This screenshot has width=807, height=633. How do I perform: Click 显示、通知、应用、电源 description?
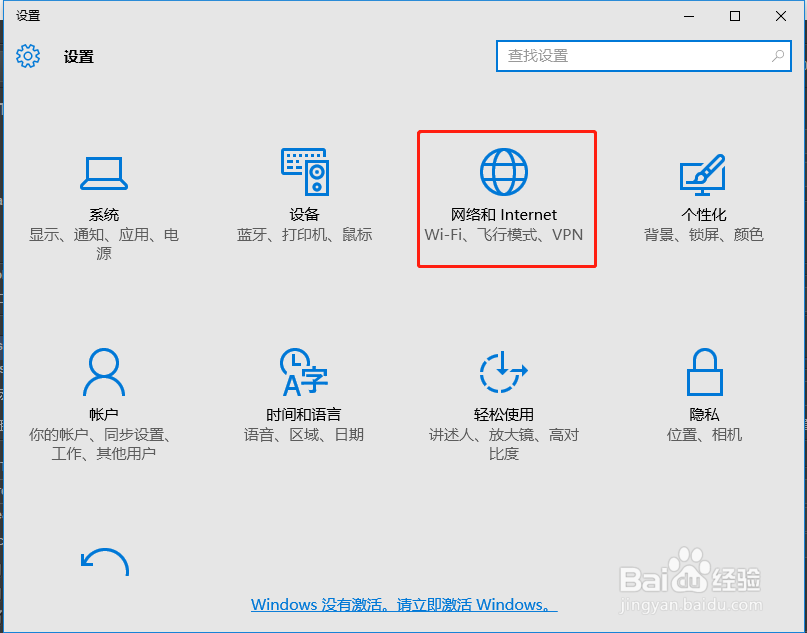[x=104, y=244]
